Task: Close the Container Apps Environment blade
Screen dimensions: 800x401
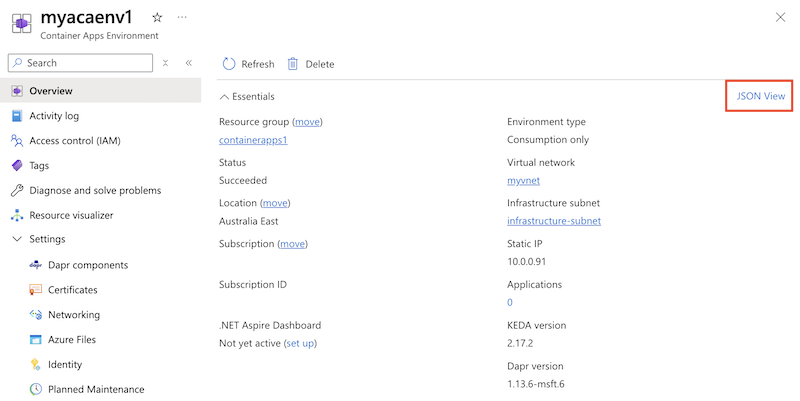Action: tap(780, 17)
